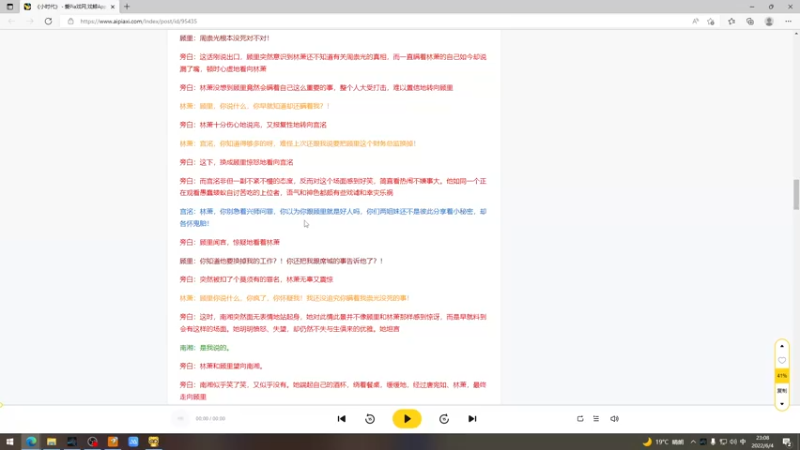Click the aipiaxi.com address bar
This screenshot has width=800, height=450.
[378, 21]
